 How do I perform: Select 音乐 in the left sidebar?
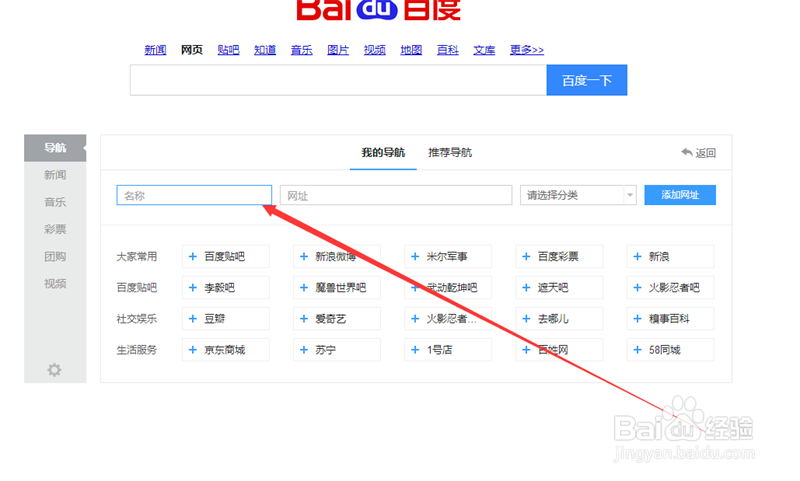coord(55,202)
